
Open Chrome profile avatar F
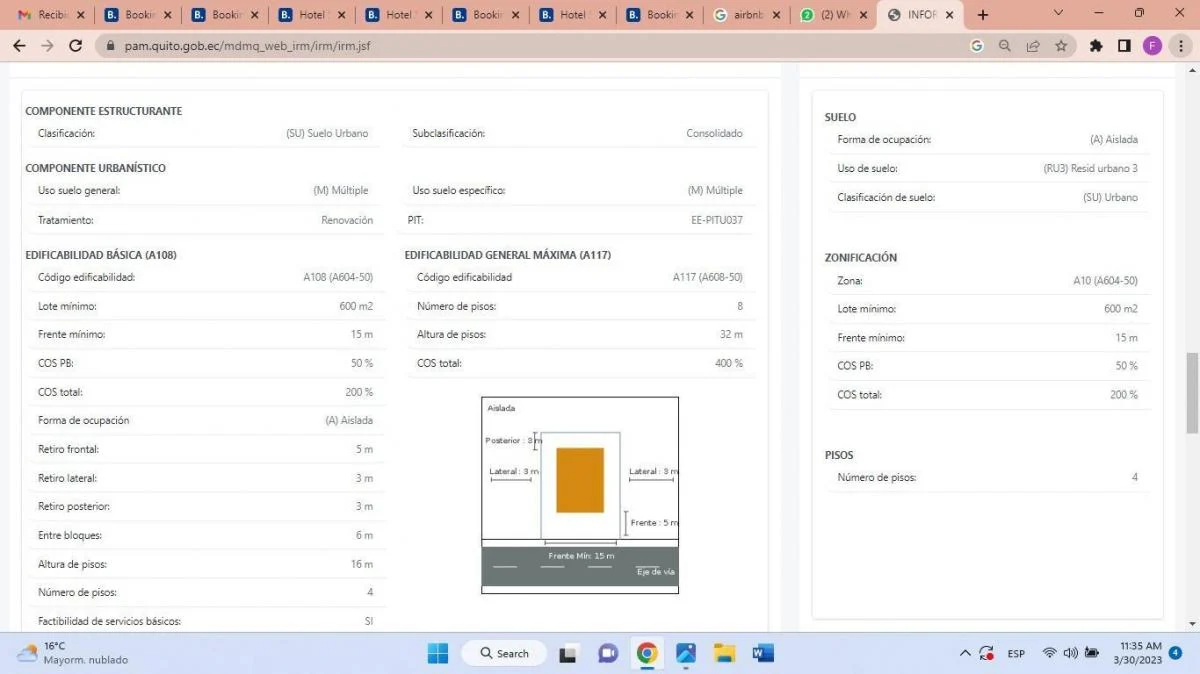[1152, 46]
